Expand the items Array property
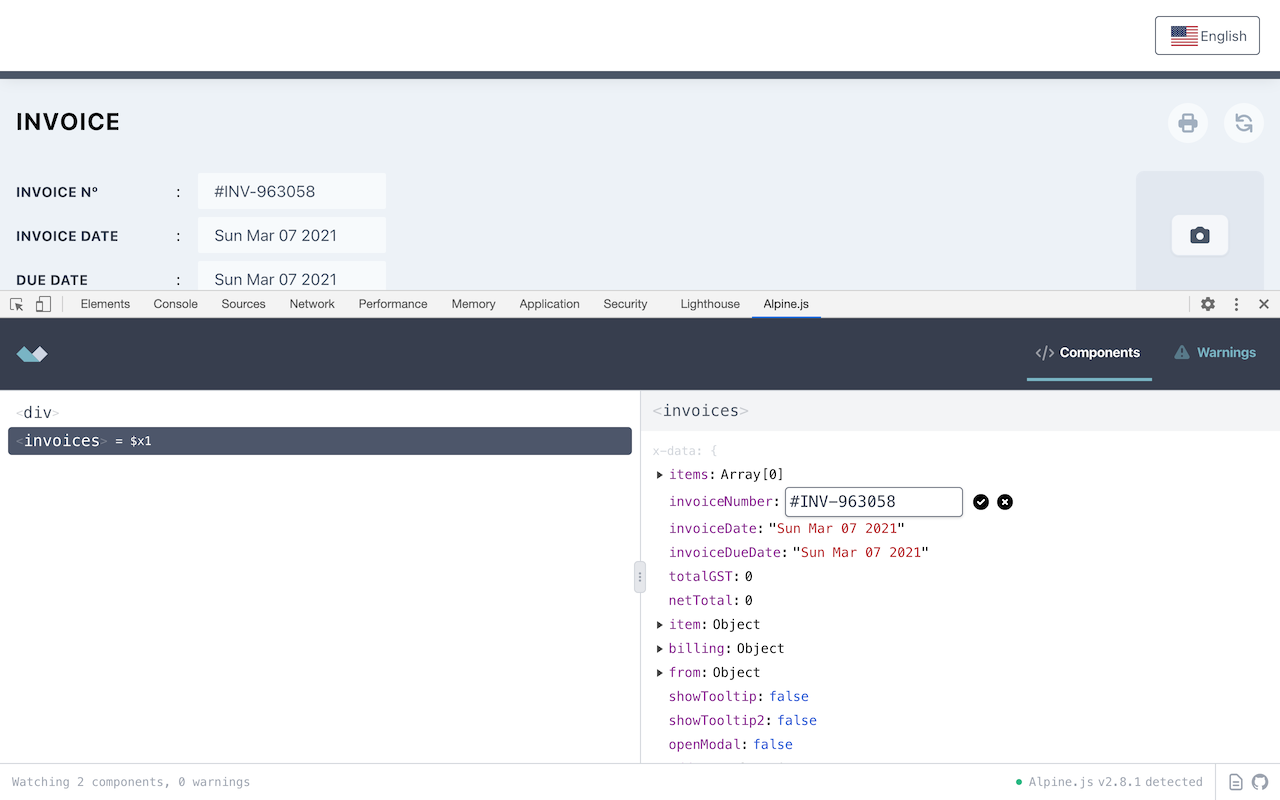This screenshot has width=1280, height=800. click(x=659, y=474)
